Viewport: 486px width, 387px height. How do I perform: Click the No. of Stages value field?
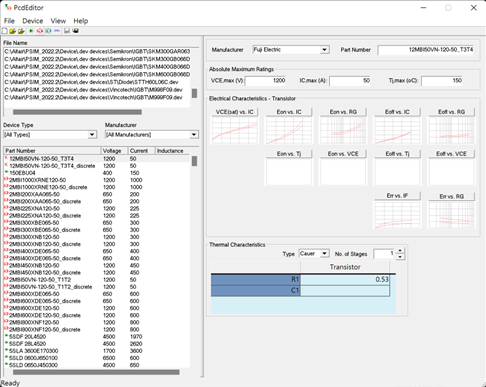pos(385,254)
